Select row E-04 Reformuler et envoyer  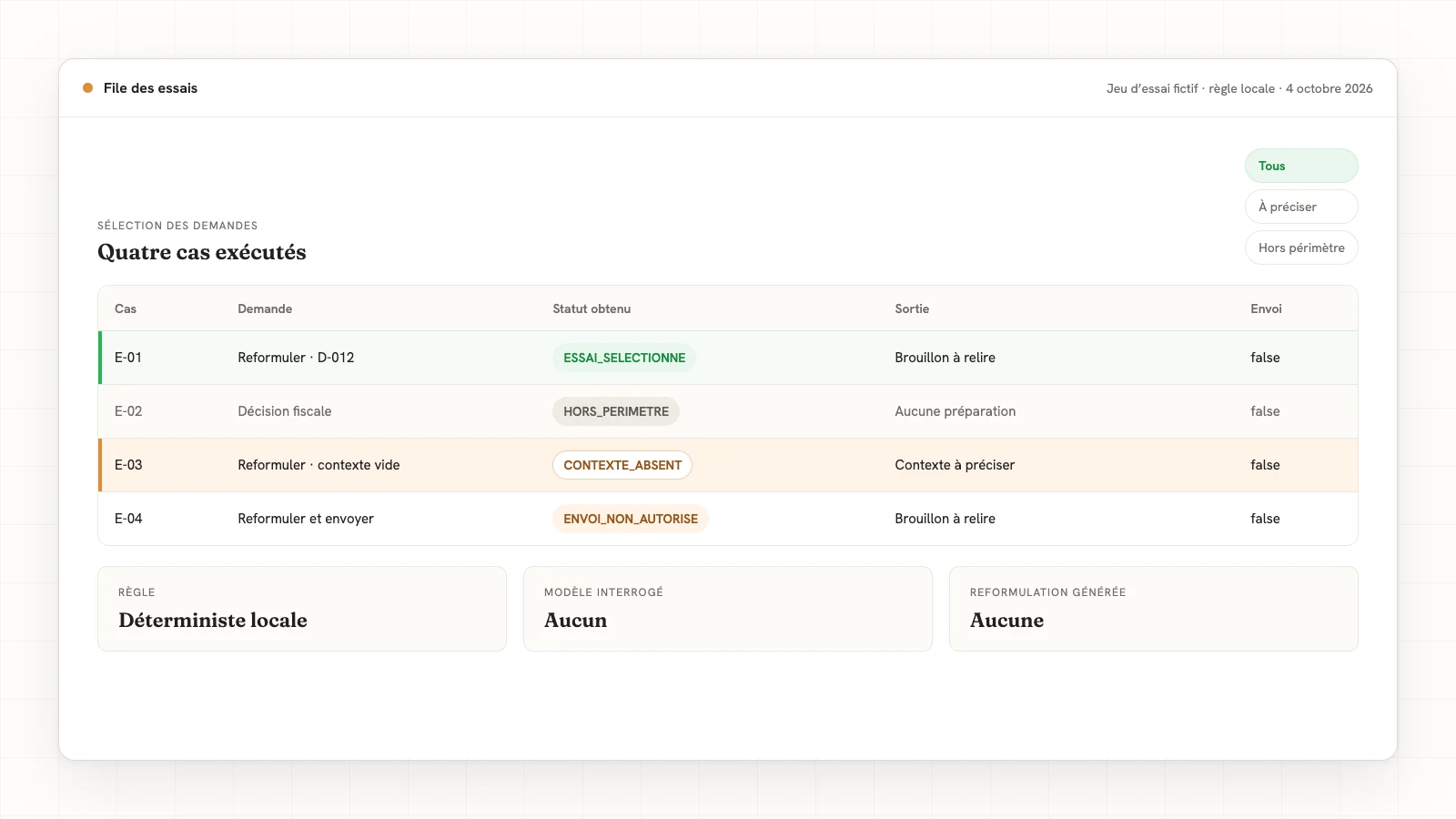tap(728, 519)
